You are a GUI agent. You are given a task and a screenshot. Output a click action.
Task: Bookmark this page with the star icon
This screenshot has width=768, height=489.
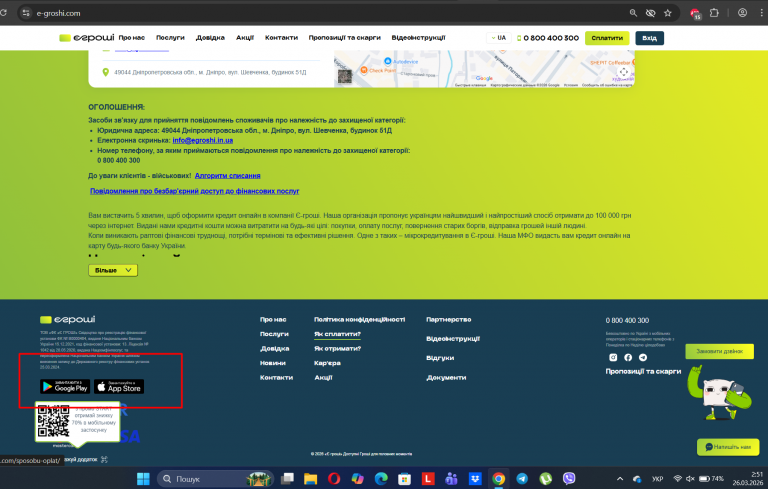point(668,13)
